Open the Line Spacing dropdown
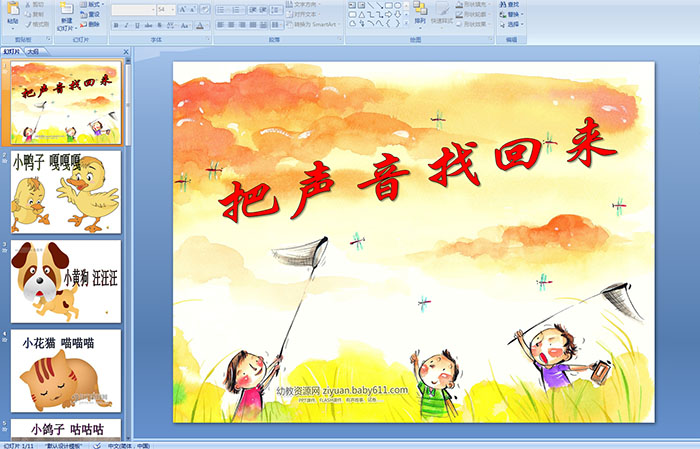 point(276,10)
